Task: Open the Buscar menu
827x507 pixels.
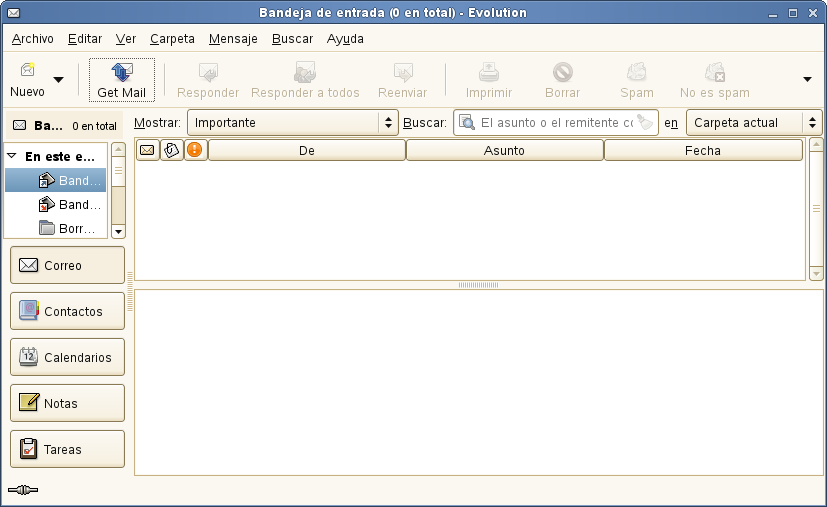Action: pos(293,39)
